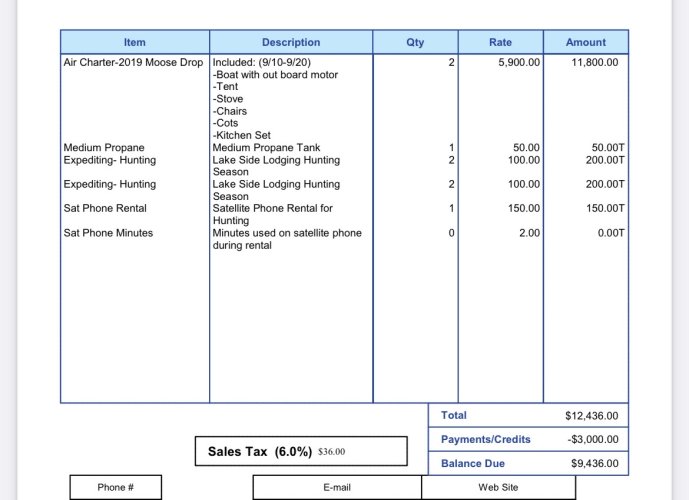
Task: Click the Air Charter-2019 Moose Drop item
Action: click(x=133, y=62)
